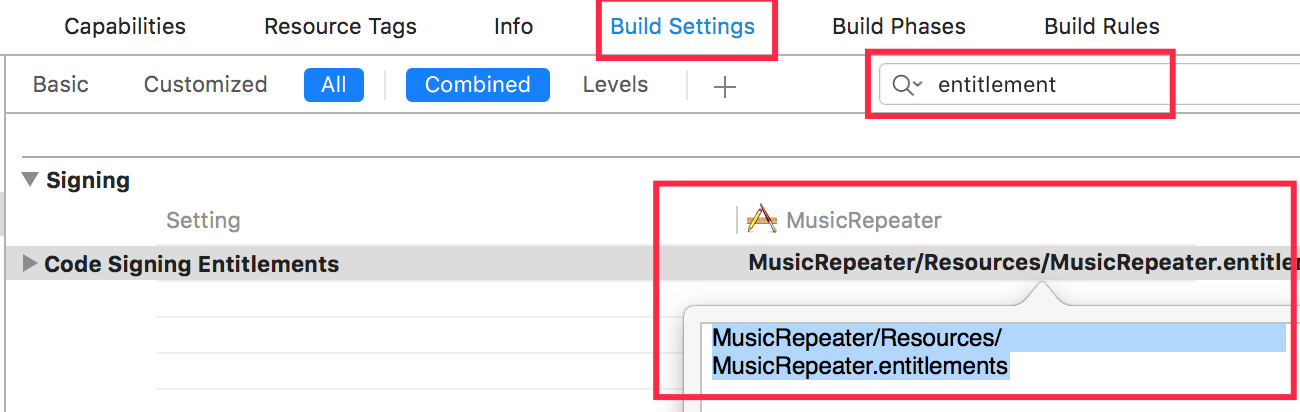Switch to the Levels view mode
The width and height of the screenshot is (1300, 412).
(615, 85)
